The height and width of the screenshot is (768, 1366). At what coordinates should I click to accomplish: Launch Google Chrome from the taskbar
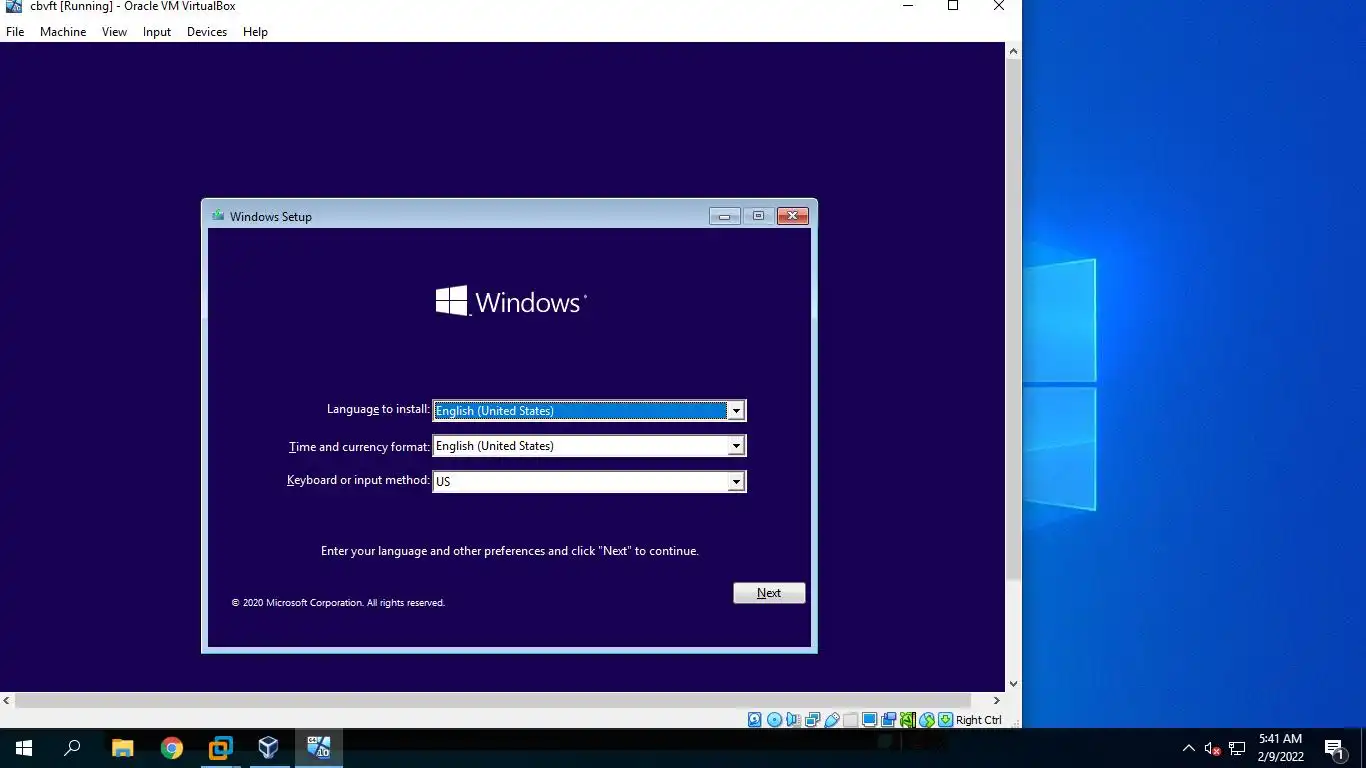coord(171,748)
